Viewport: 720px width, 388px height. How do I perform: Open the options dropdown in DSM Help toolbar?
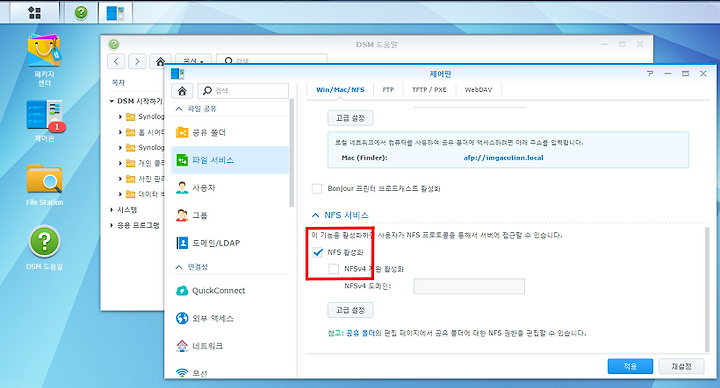pos(193,61)
